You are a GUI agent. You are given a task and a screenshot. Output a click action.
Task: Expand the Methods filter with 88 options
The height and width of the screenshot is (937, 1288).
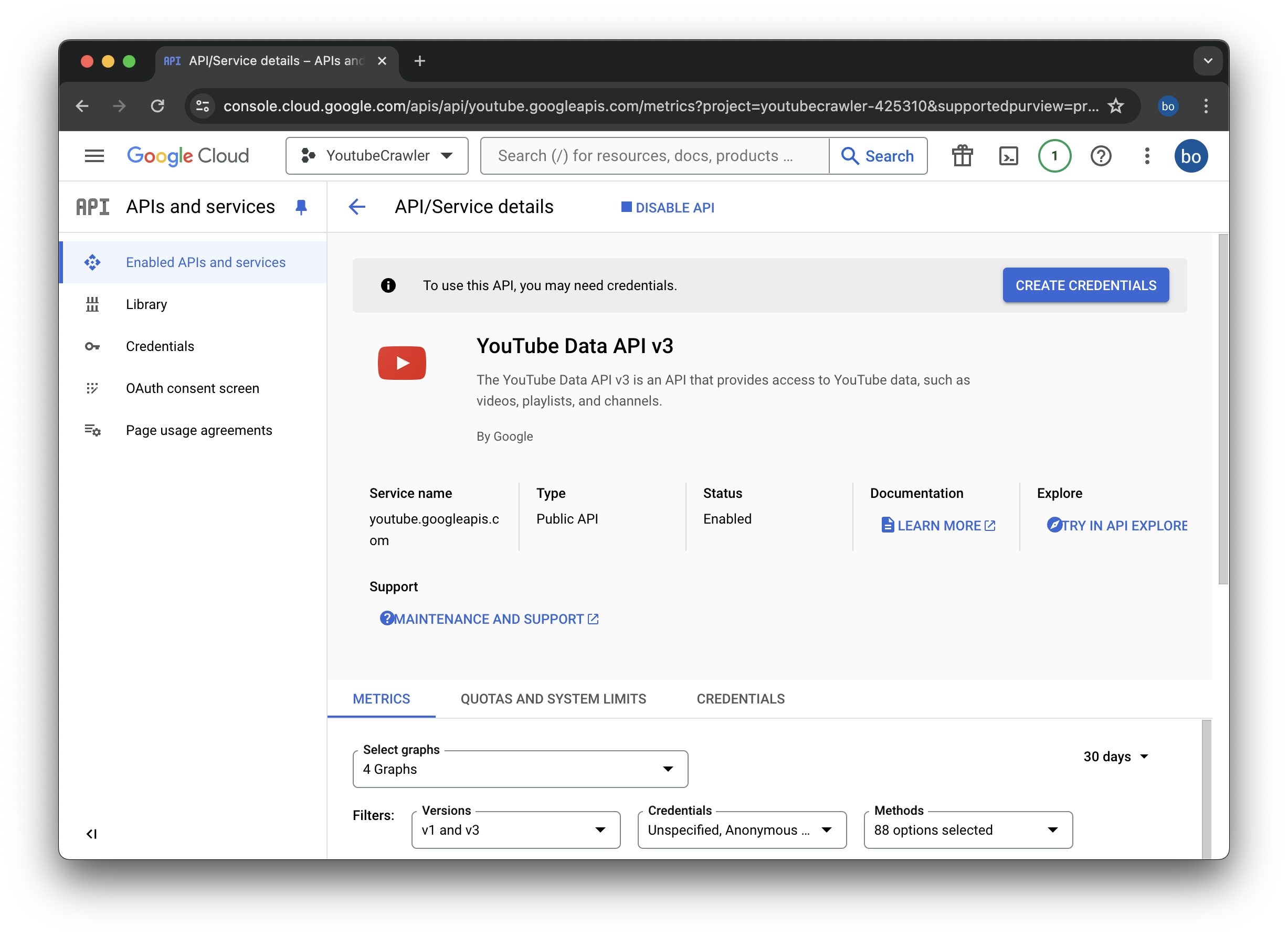tap(968, 830)
